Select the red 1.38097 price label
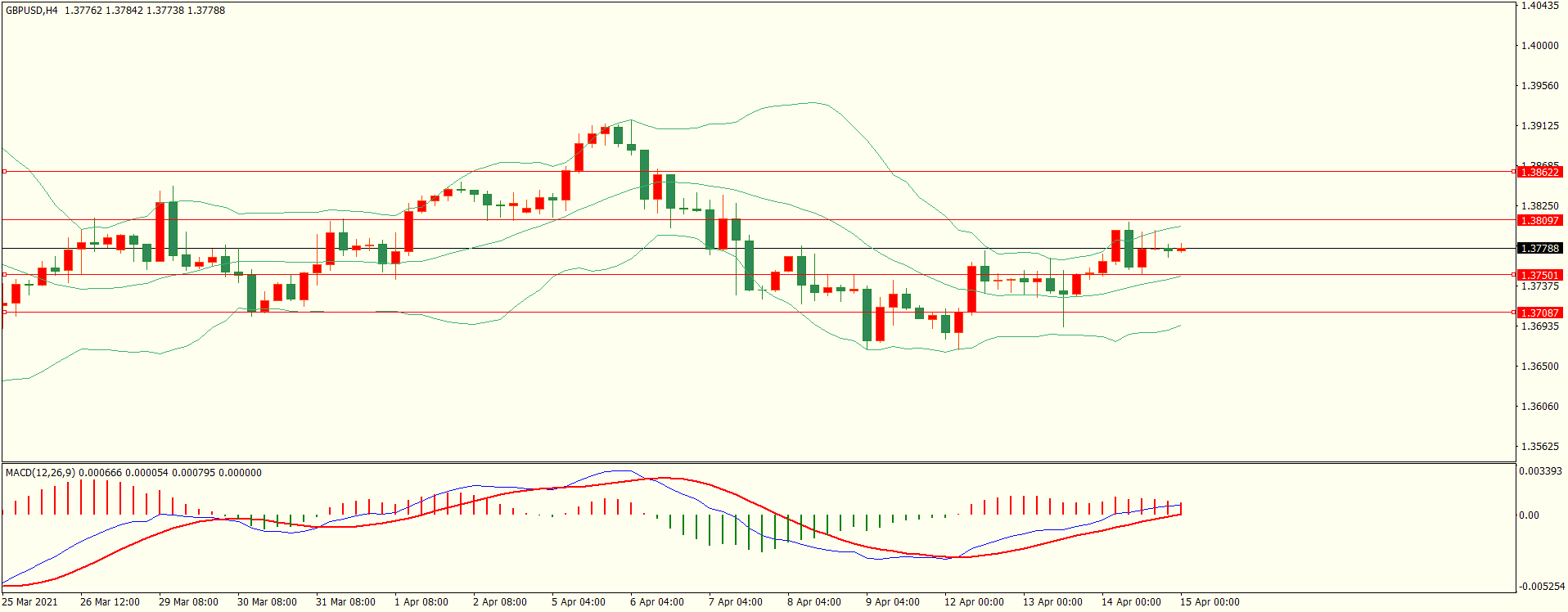Viewport: 1568px width, 612px height. (x=1539, y=221)
